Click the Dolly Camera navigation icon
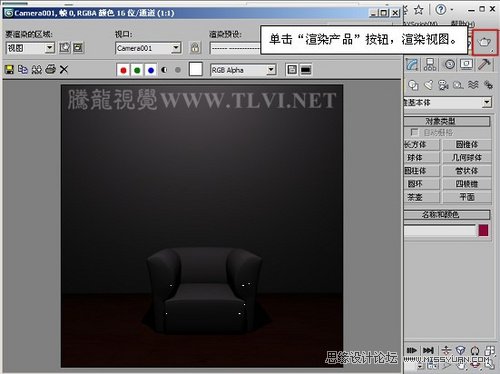500x374 pixels. (x=446, y=350)
